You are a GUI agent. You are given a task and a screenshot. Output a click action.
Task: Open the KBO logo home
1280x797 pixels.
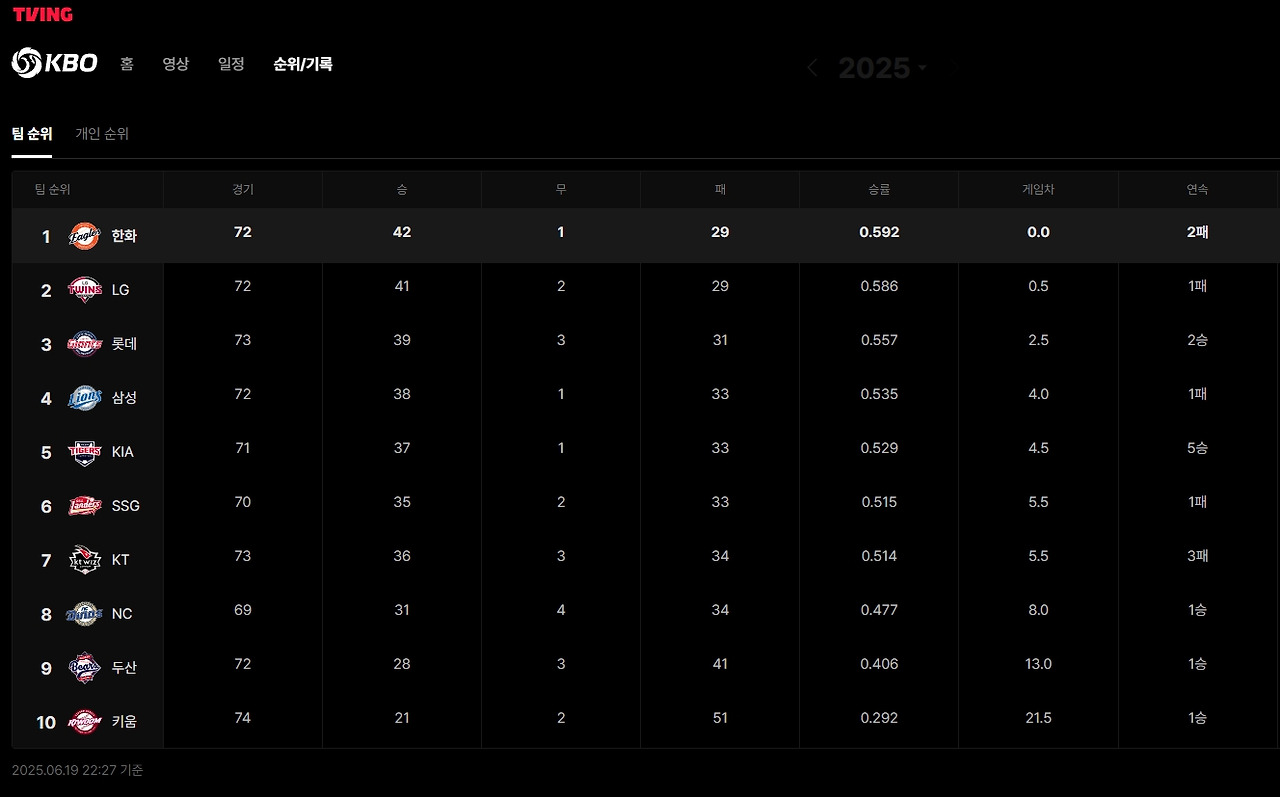[54, 63]
